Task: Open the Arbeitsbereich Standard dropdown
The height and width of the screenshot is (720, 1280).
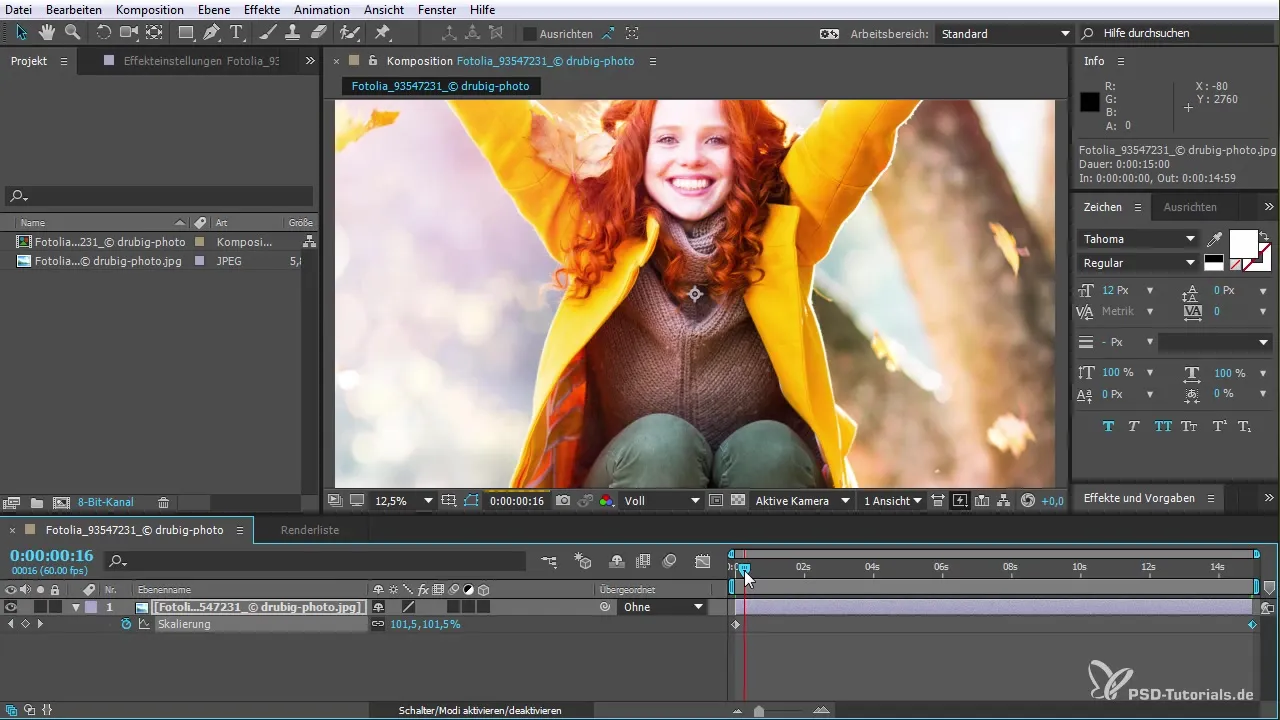Action: (1003, 33)
